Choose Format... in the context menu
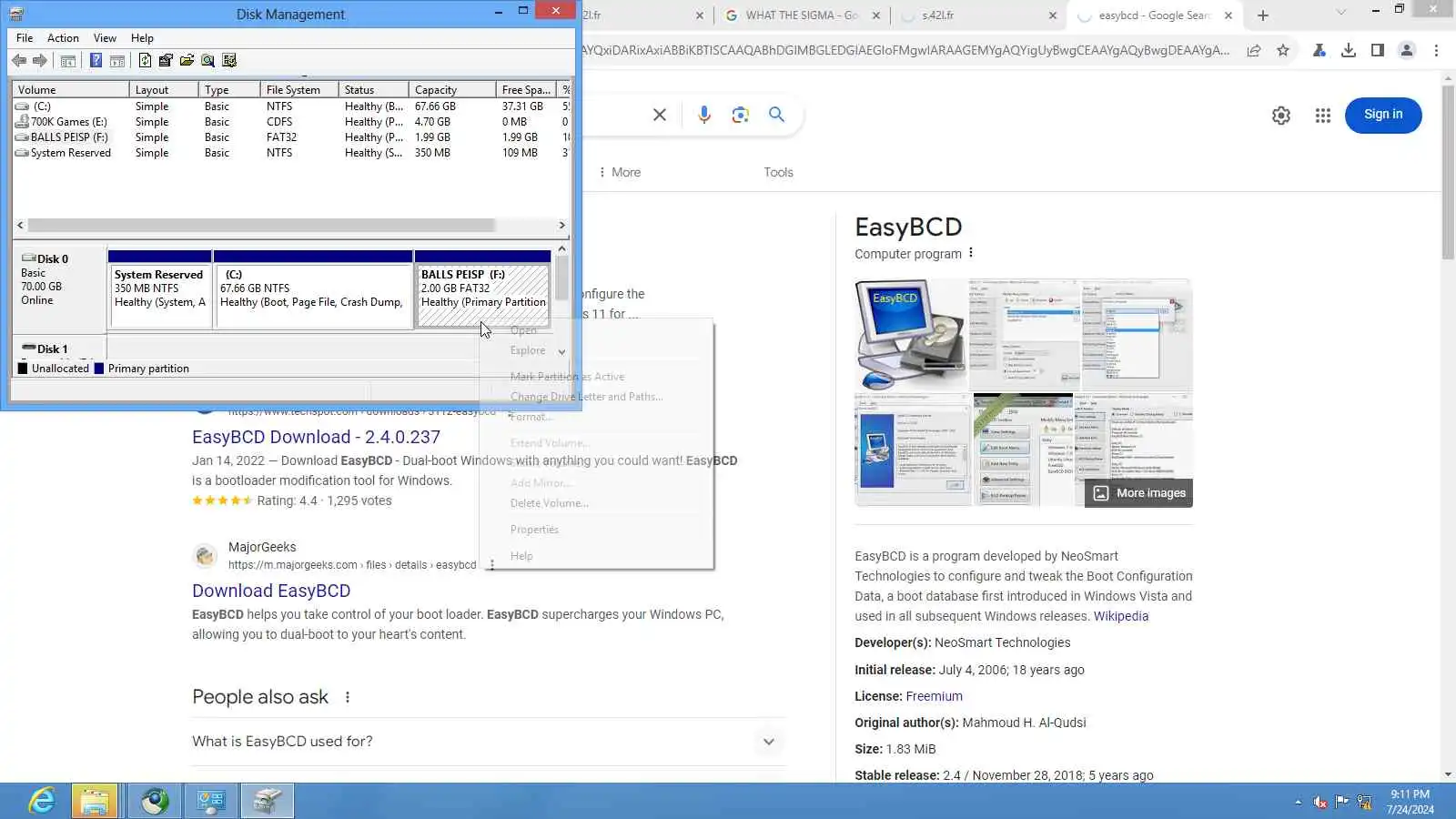1456x819 pixels. (532, 417)
